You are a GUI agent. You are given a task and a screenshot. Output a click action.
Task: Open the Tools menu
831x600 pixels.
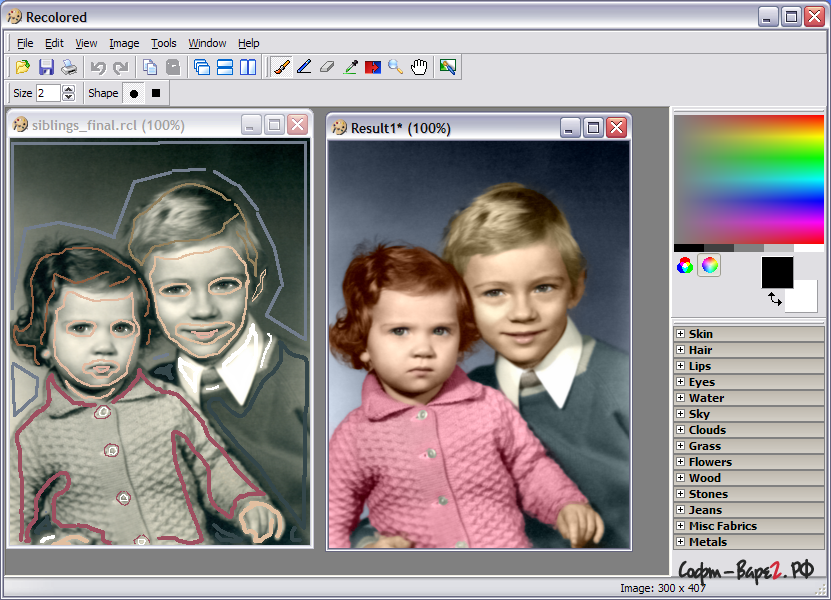pos(163,43)
